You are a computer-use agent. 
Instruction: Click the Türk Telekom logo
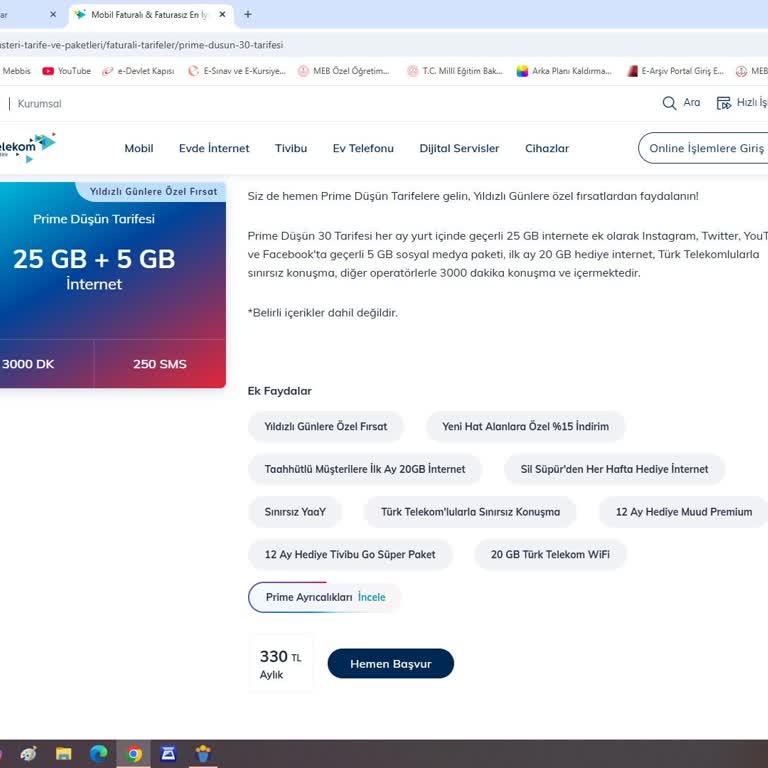pos(27,147)
